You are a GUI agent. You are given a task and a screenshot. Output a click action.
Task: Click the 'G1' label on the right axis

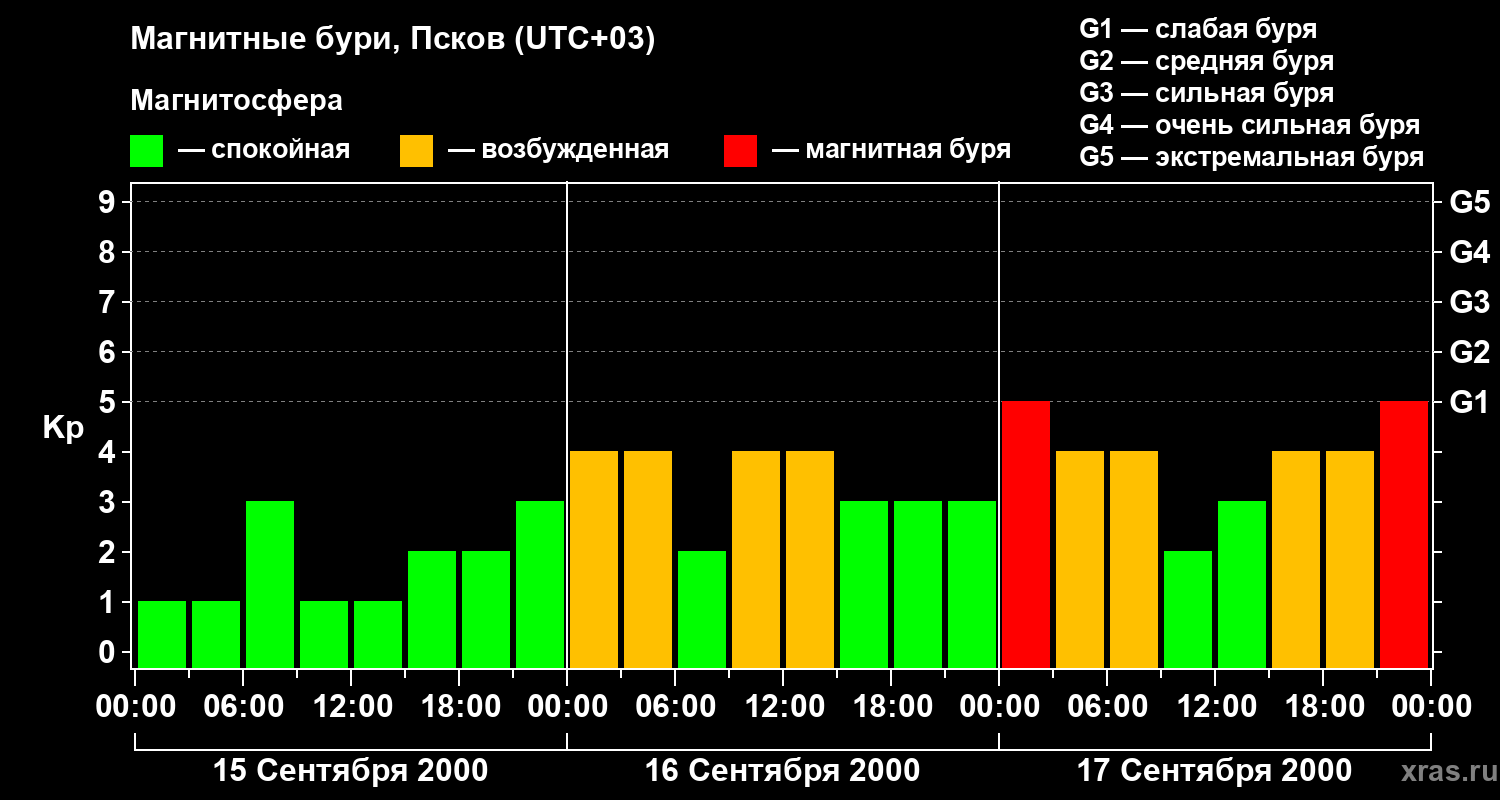(1469, 402)
